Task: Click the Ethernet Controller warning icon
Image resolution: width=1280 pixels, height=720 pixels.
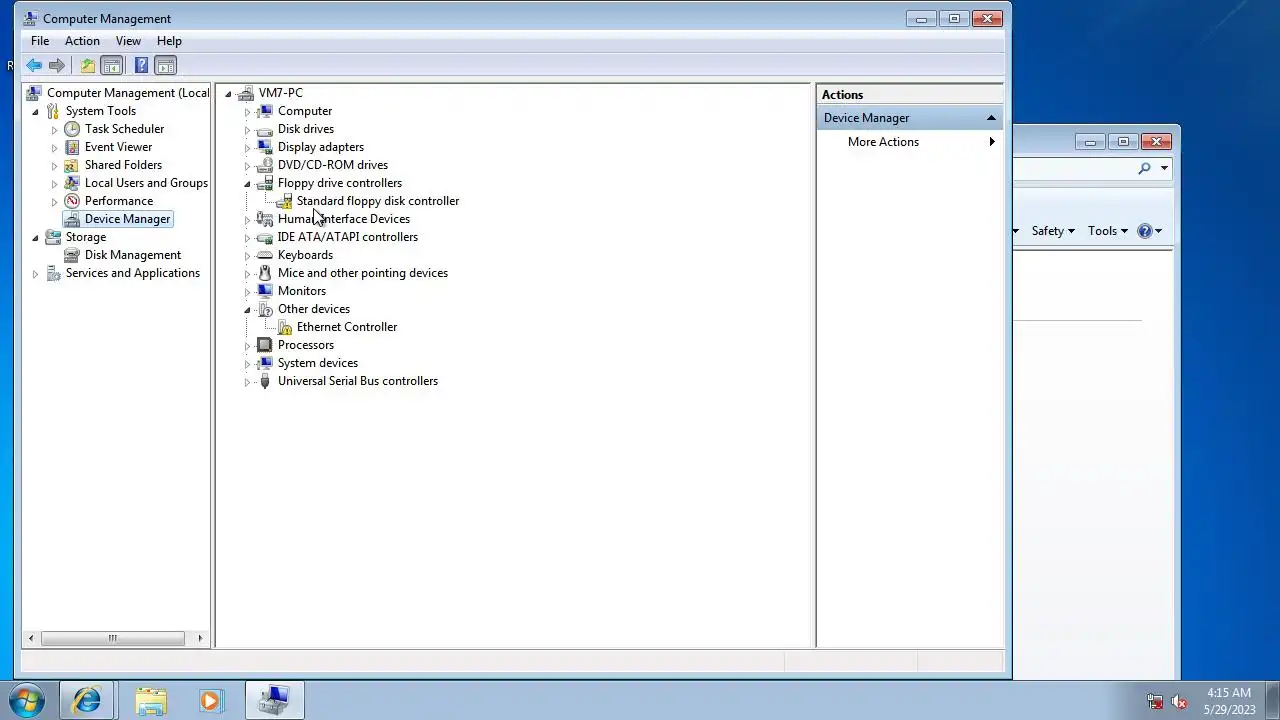Action: 284,327
